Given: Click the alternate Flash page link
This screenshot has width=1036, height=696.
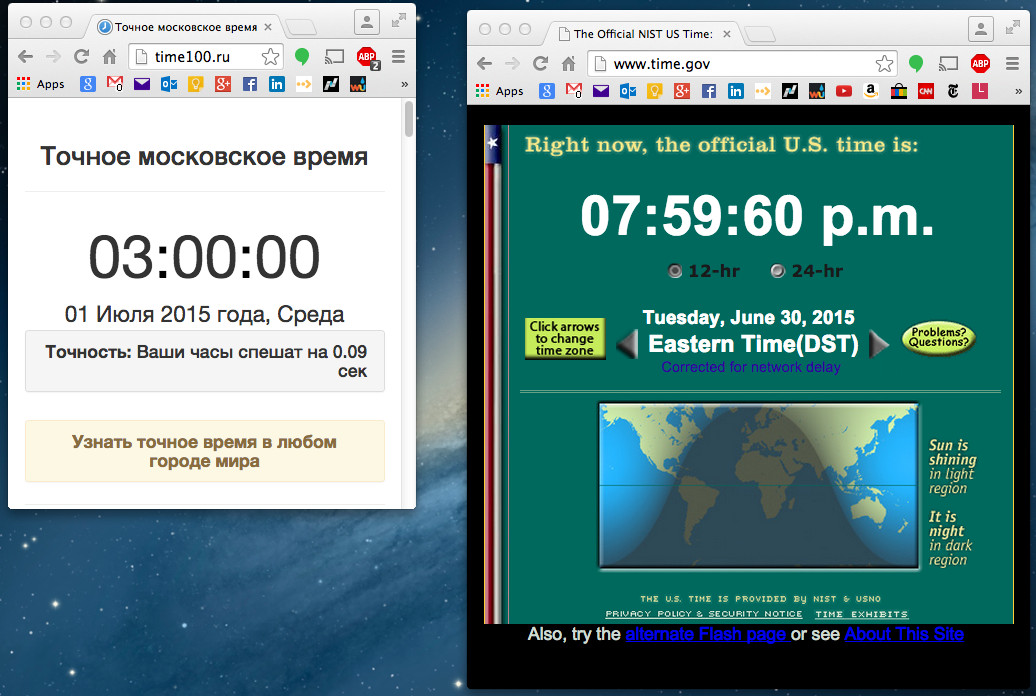Looking at the screenshot, I should coord(706,634).
